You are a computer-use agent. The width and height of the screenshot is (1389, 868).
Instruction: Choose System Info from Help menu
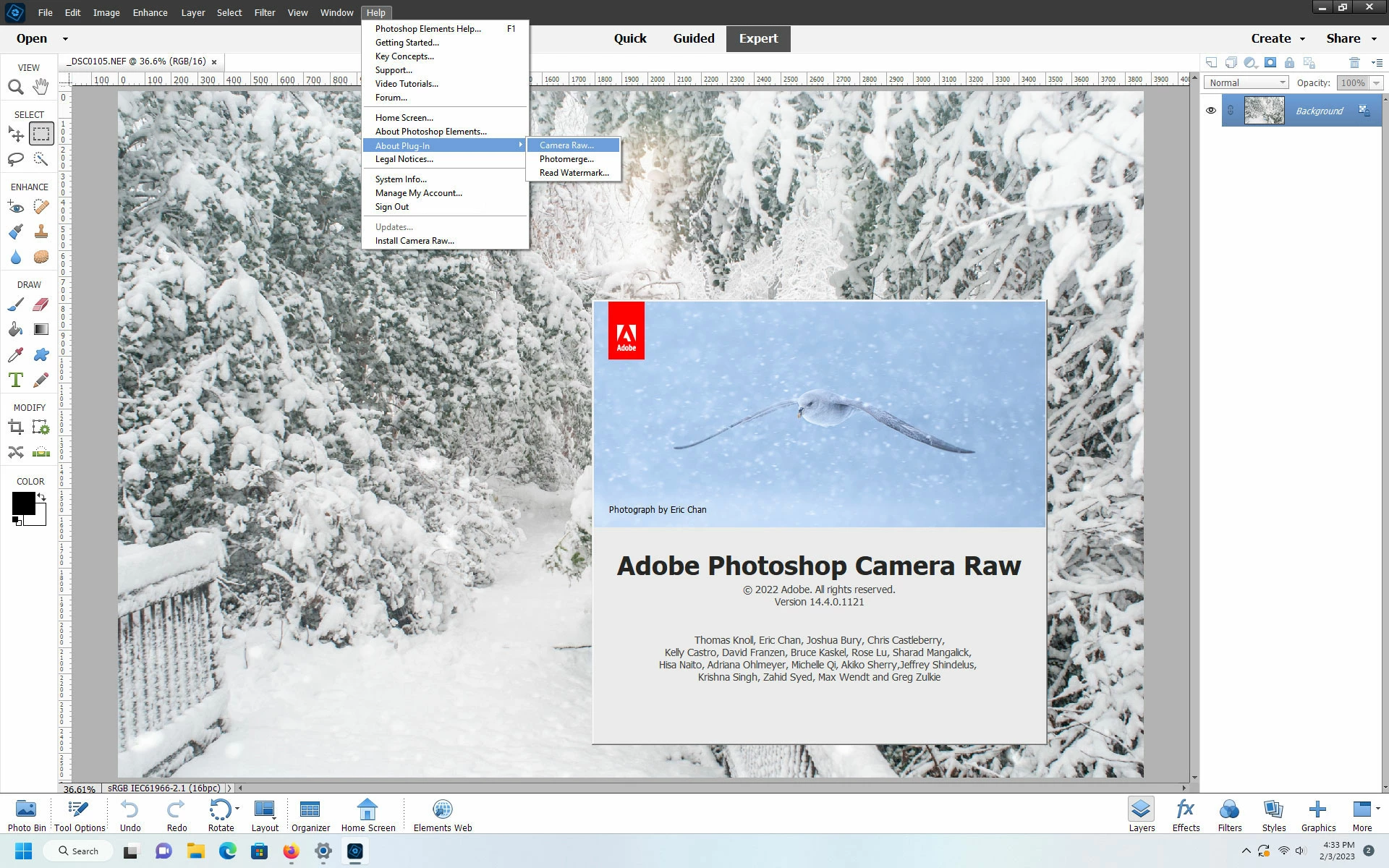(x=401, y=179)
